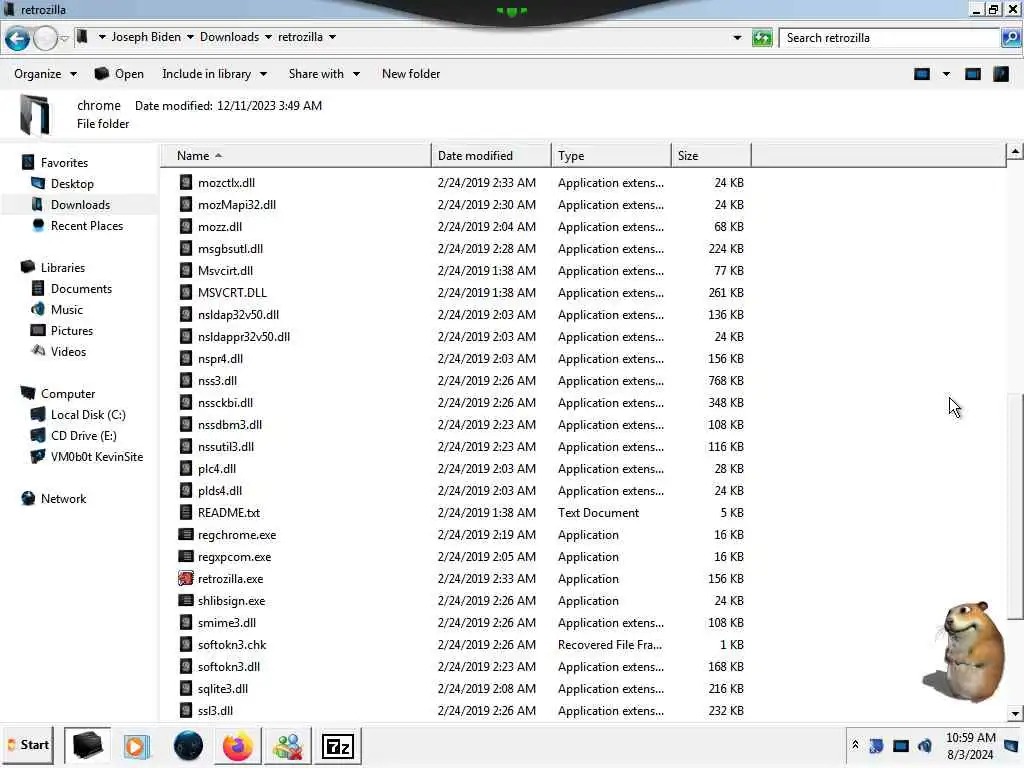Open the 7-Zip icon in taskbar
Image resolution: width=1024 pixels, height=768 pixels.
338,746
